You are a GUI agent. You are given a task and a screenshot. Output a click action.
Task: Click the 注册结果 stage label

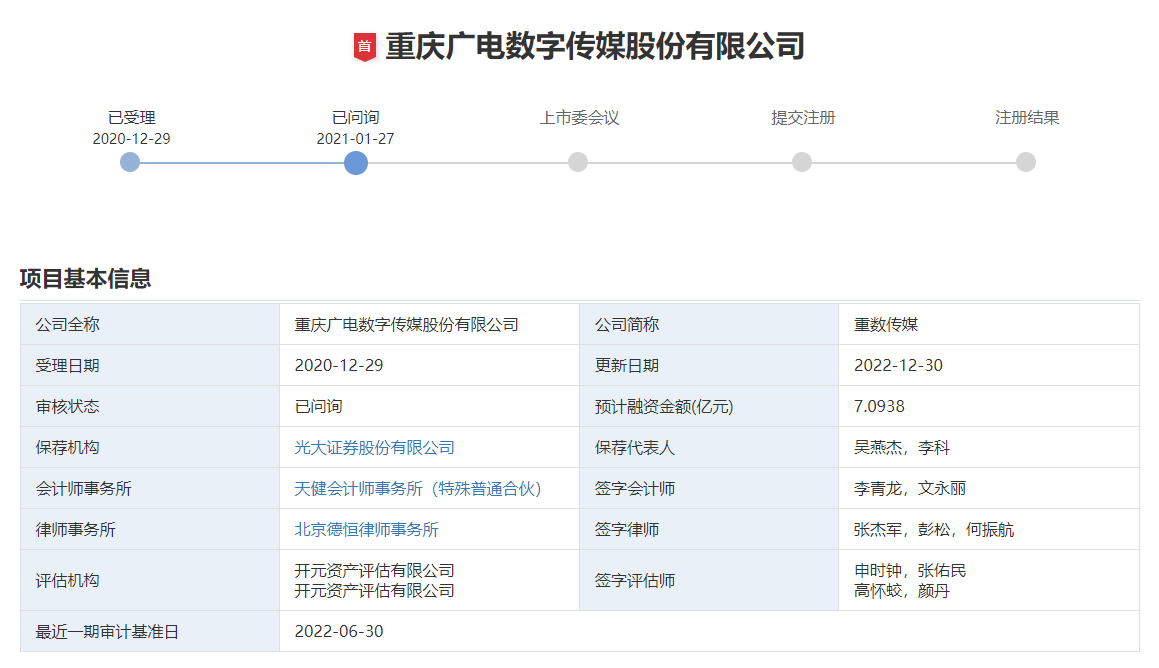point(1027,117)
